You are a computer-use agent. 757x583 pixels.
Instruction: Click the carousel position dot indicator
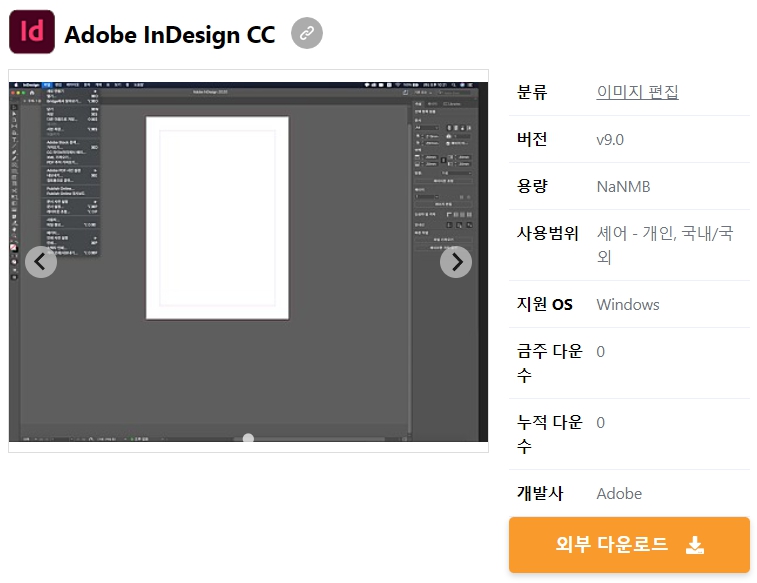click(x=248, y=438)
